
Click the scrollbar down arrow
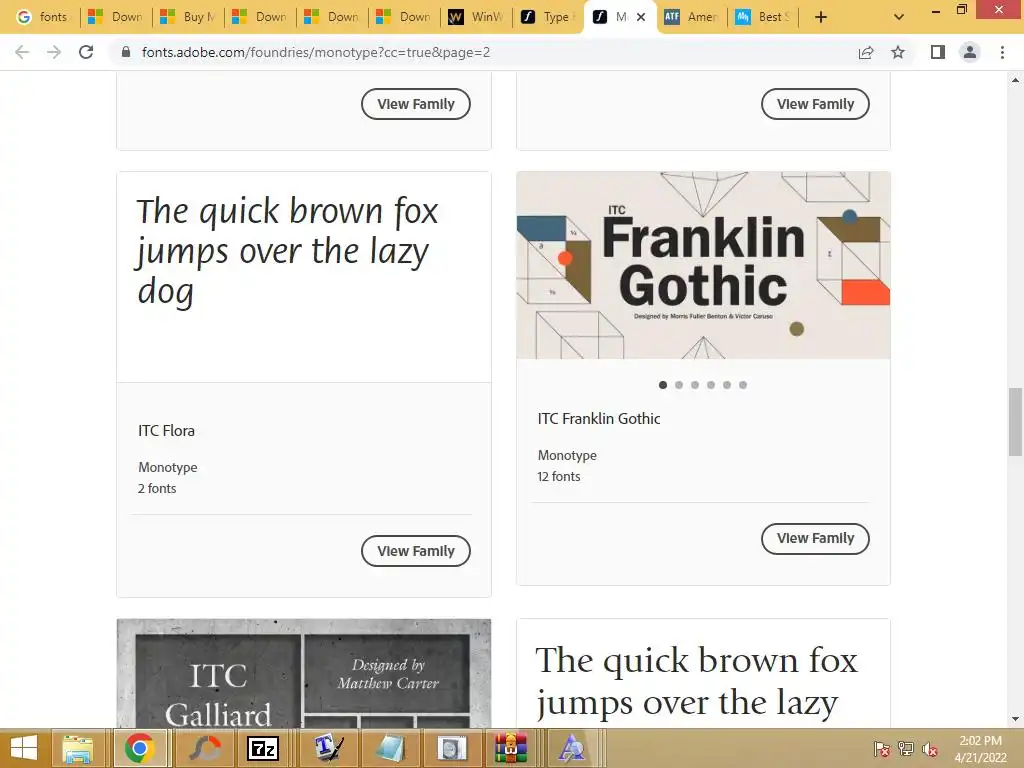point(1015,719)
